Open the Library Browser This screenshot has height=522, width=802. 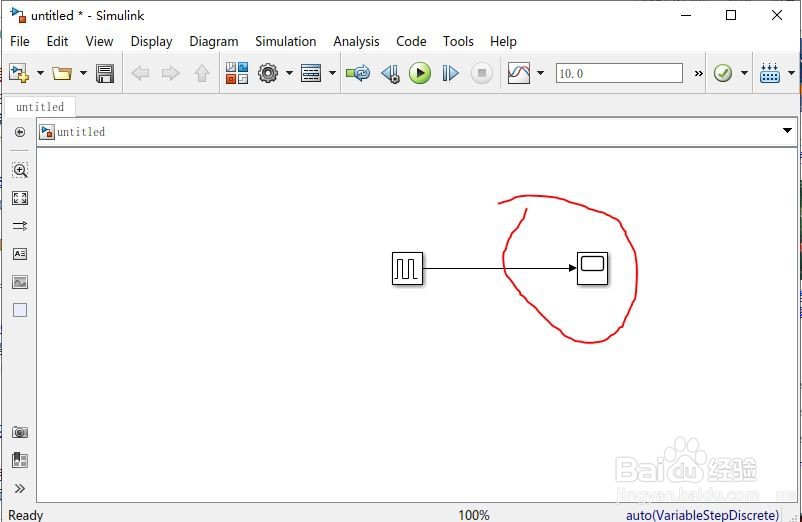[237, 73]
